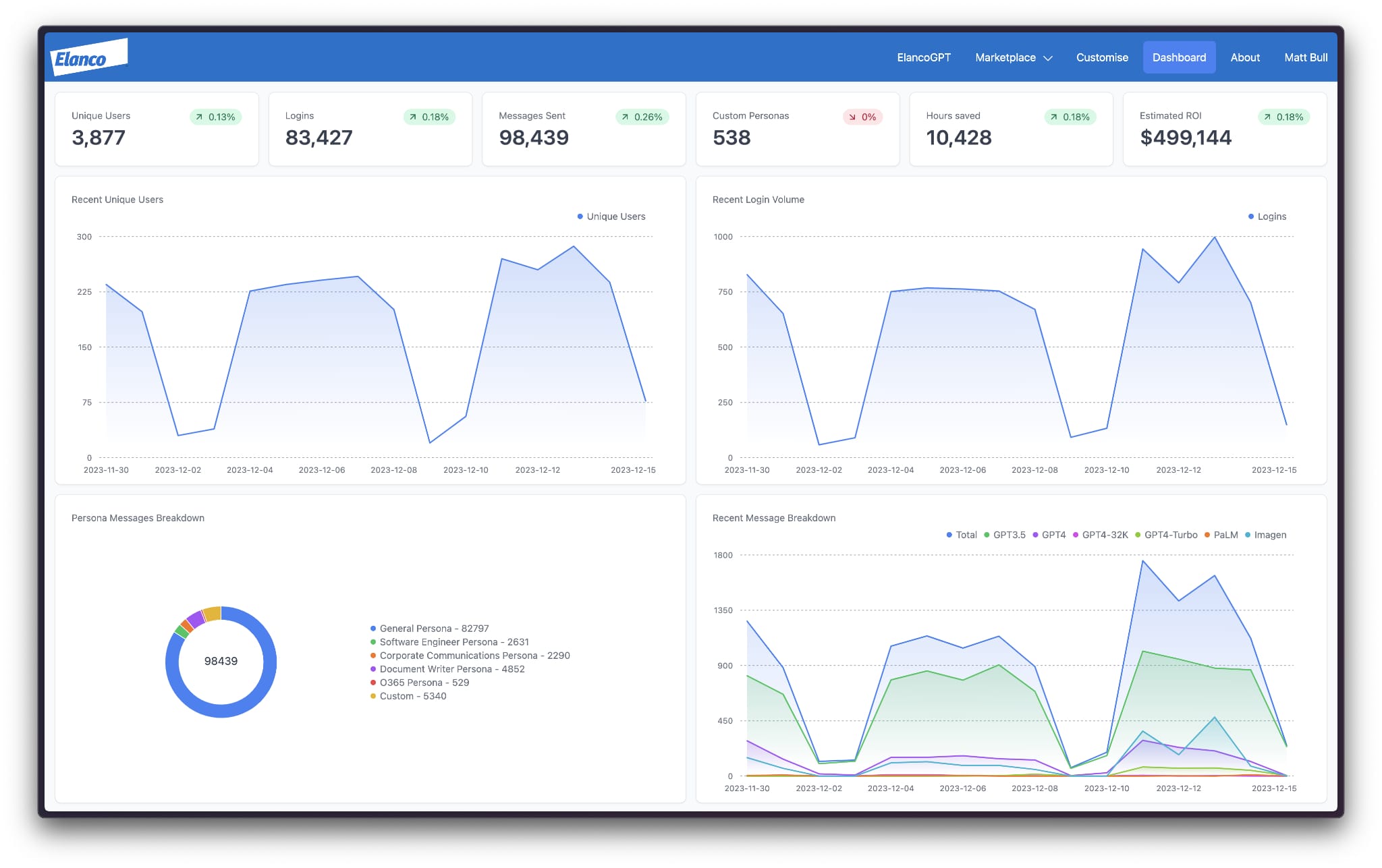This screenshot has width=1382, height=868.
Task: Click the General Persona blue legend dot
Action: [x=373, y=629]
